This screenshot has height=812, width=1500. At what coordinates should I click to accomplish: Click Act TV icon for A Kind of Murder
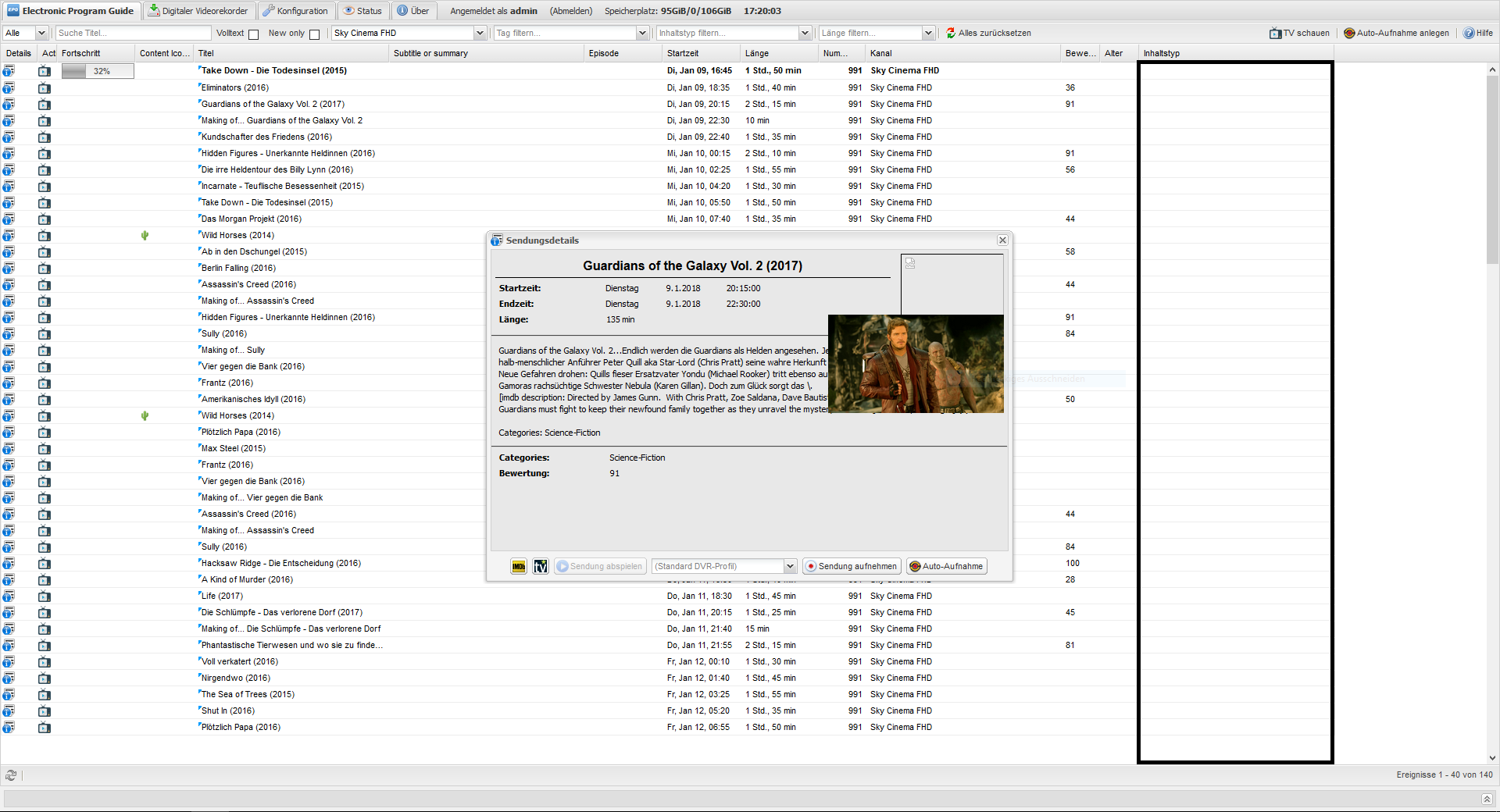pos(45,579)
